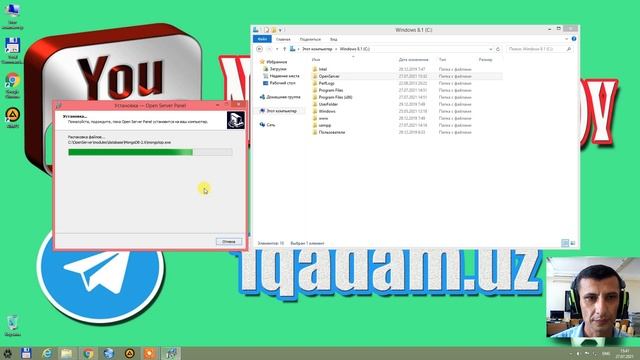
Task: Open the Файл tab in Explorer
Action: (x=262, y=39)
